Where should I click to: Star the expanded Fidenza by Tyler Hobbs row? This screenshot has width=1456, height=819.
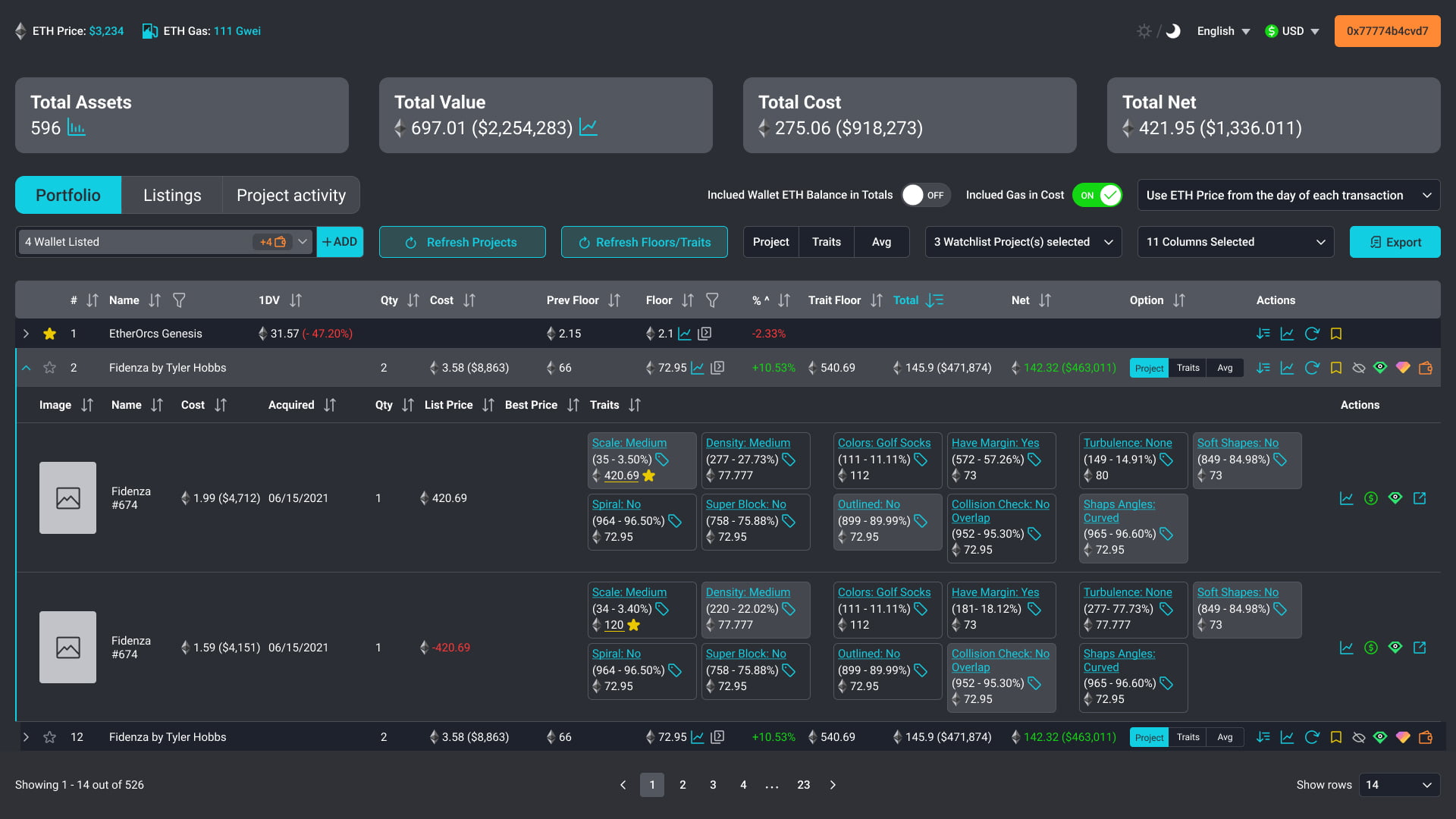click(50, 368)
